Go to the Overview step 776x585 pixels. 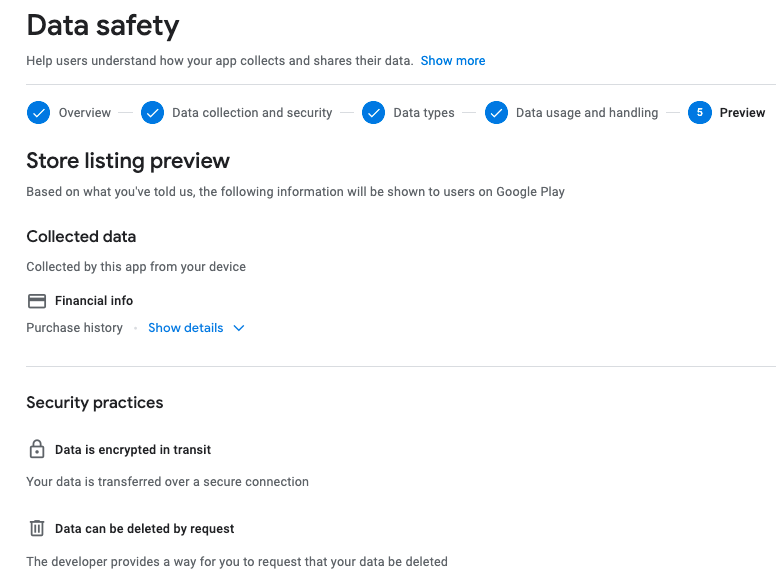pos(85,113)
